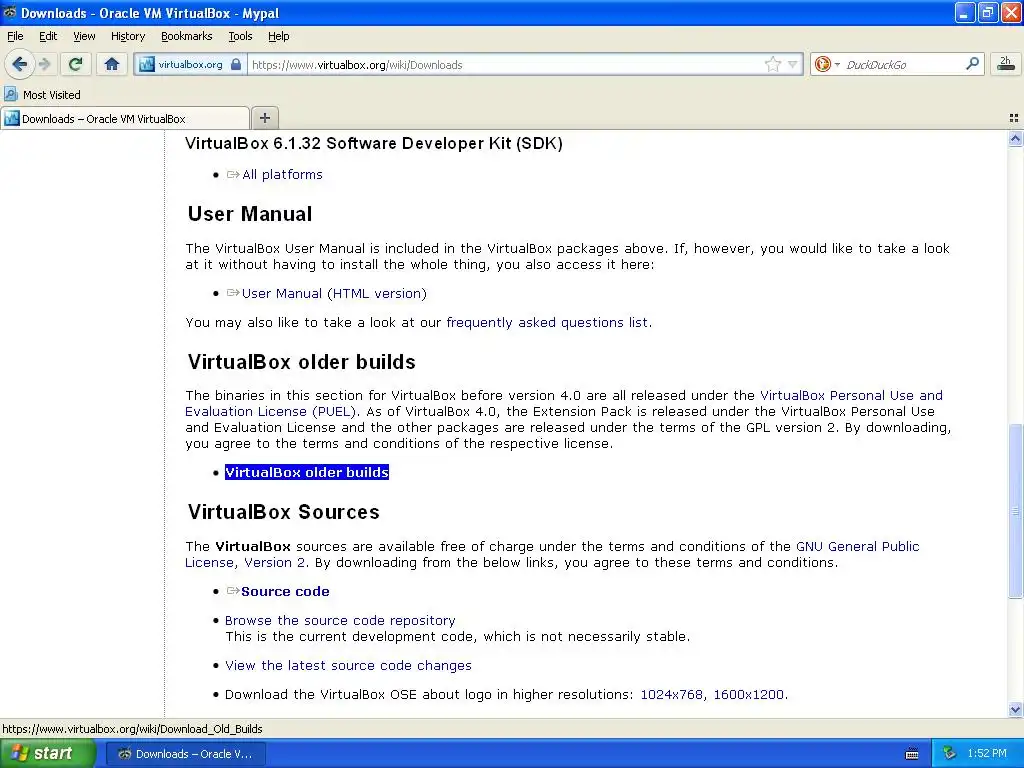
Task: Click View the latest source code changes
Action: coord(348,665)
